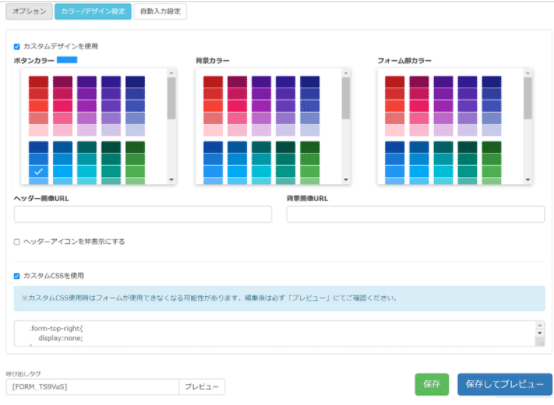Pick the palest pink-red swatch in ボタンカラー red column
Viewport: 554px width, 405px height.
click(x=39, y=130)
